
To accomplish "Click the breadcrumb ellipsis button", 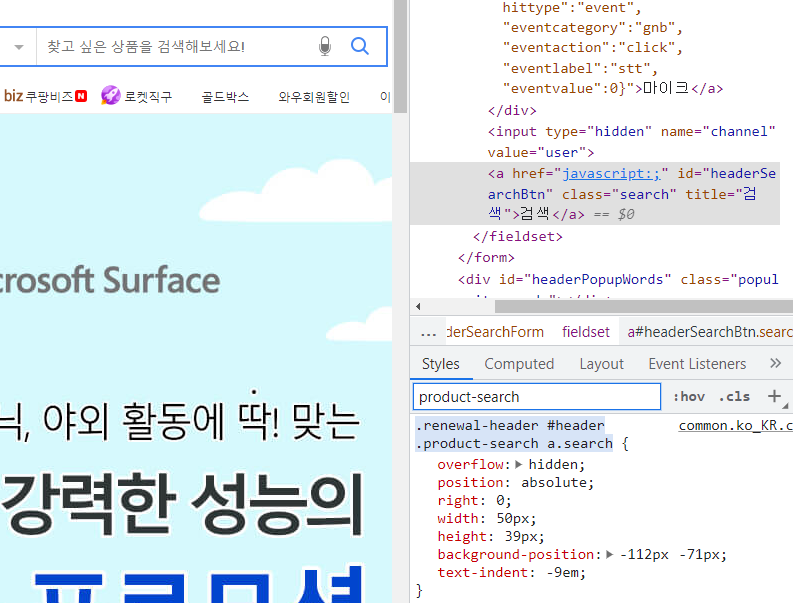I will (428, 332).
